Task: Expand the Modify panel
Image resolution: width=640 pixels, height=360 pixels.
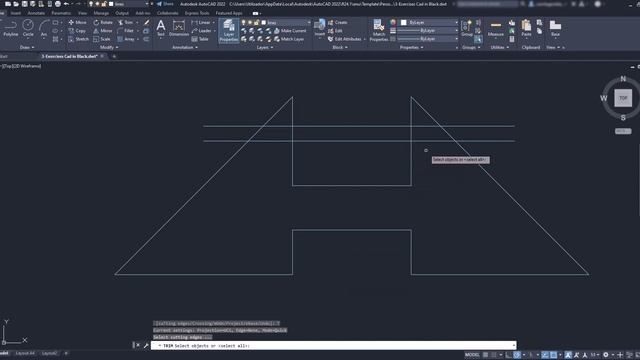Action: coord(109,48)
